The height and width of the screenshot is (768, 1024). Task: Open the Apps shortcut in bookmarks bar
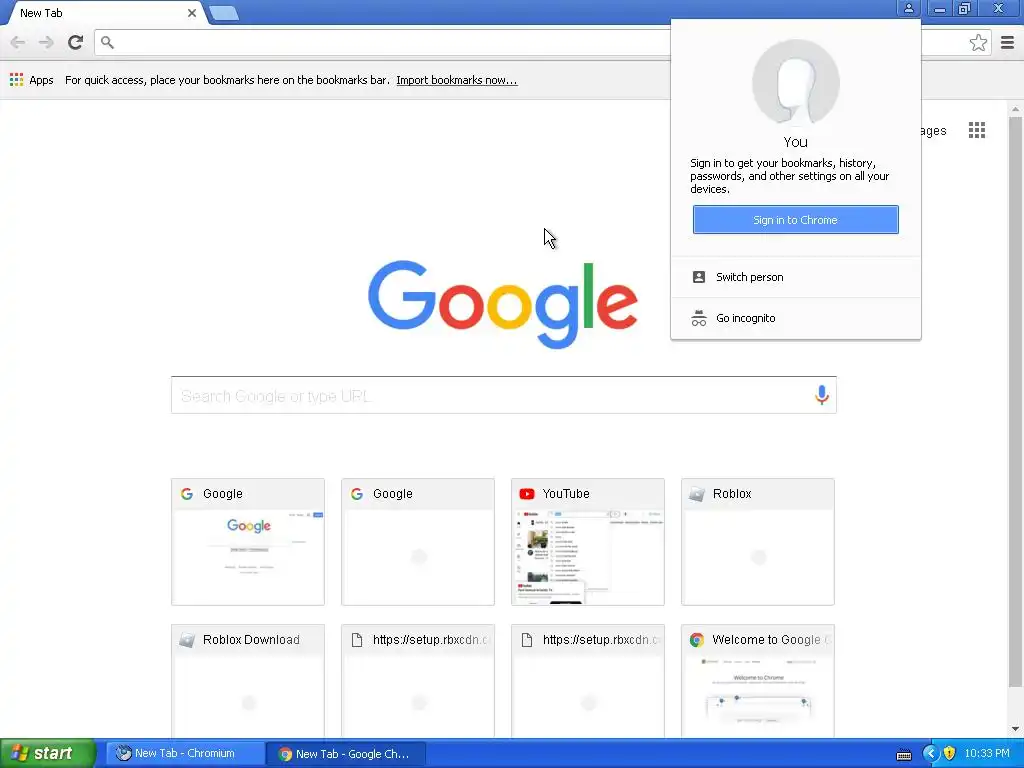(x=31, y=80)
